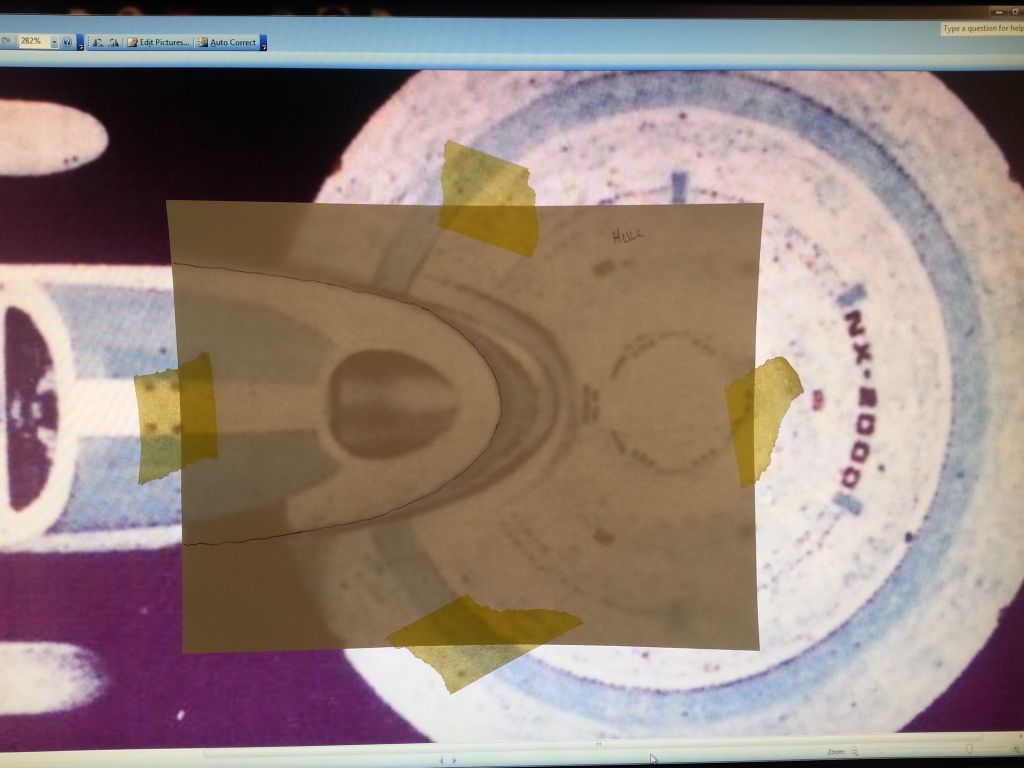Click the Rotate Right icon
The width and height of the screenshot is (1024, 768).
tap(114, 42)
